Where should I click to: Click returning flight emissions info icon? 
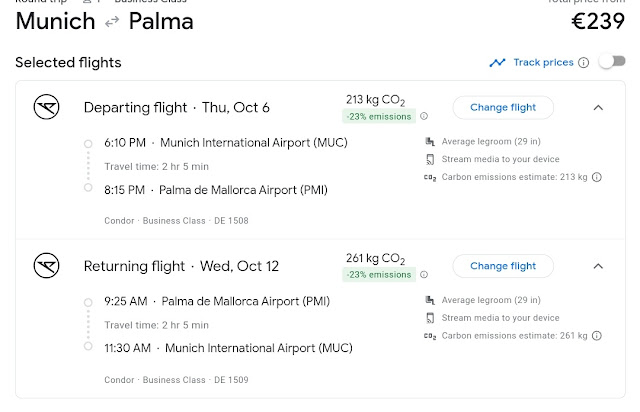click(424, 275)
